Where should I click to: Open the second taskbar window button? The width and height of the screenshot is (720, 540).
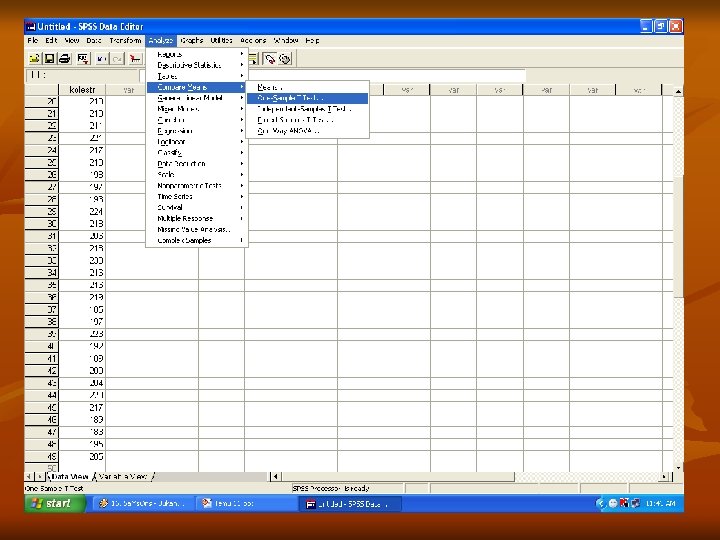(247, 504)
